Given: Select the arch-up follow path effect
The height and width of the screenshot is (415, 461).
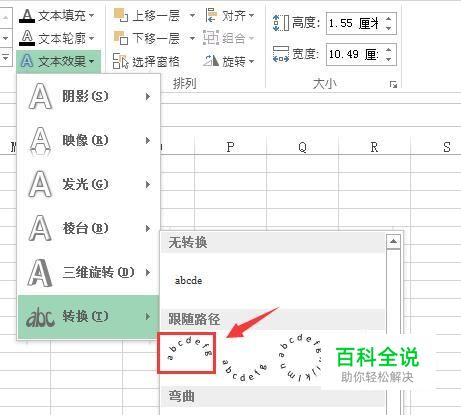Looking at the screenshot, I should 187,352.
